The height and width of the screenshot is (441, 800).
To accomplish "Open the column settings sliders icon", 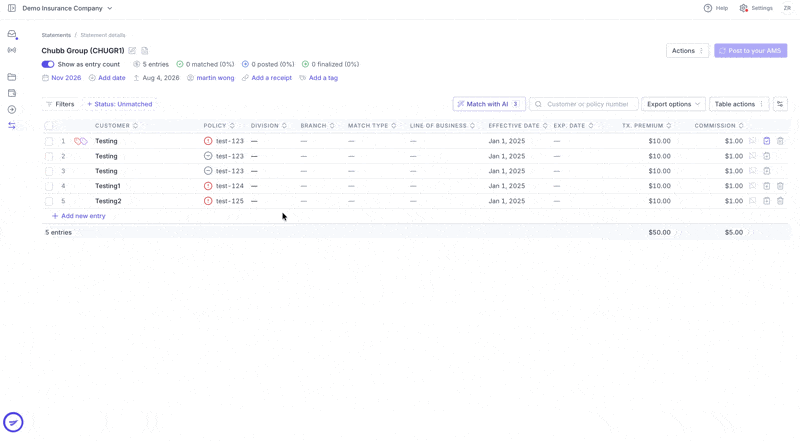I will tap(780, 104).
